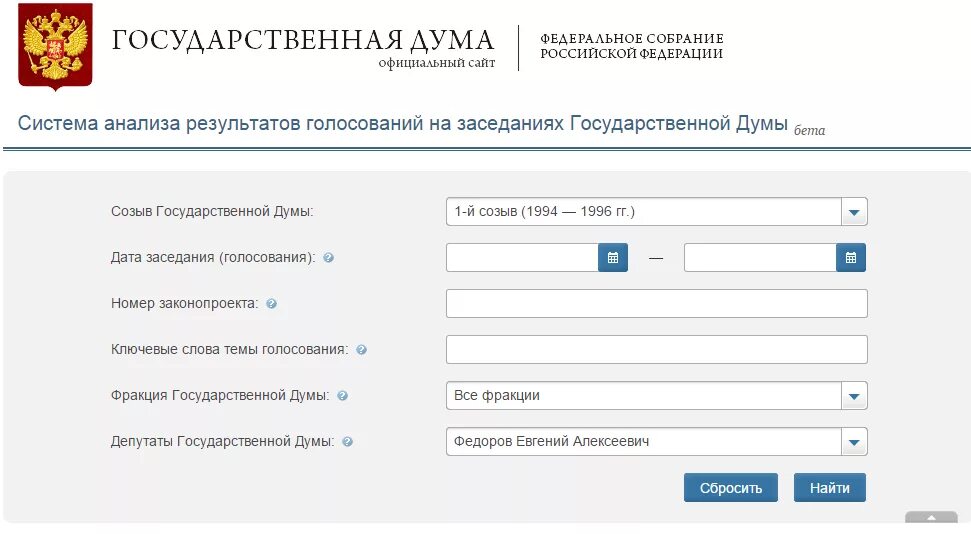Viewport: 971px width, 534px height.
Task: Click help icon beside Ключевые слова темы голосования
Action: click(x=362, y=350)
